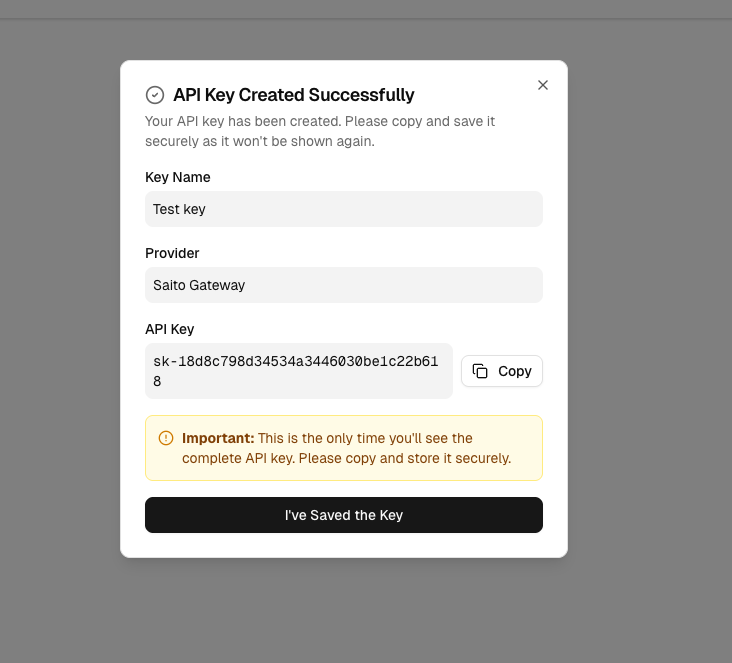
Task: Close the dialog with the X icon
Action: pos(543,85)
